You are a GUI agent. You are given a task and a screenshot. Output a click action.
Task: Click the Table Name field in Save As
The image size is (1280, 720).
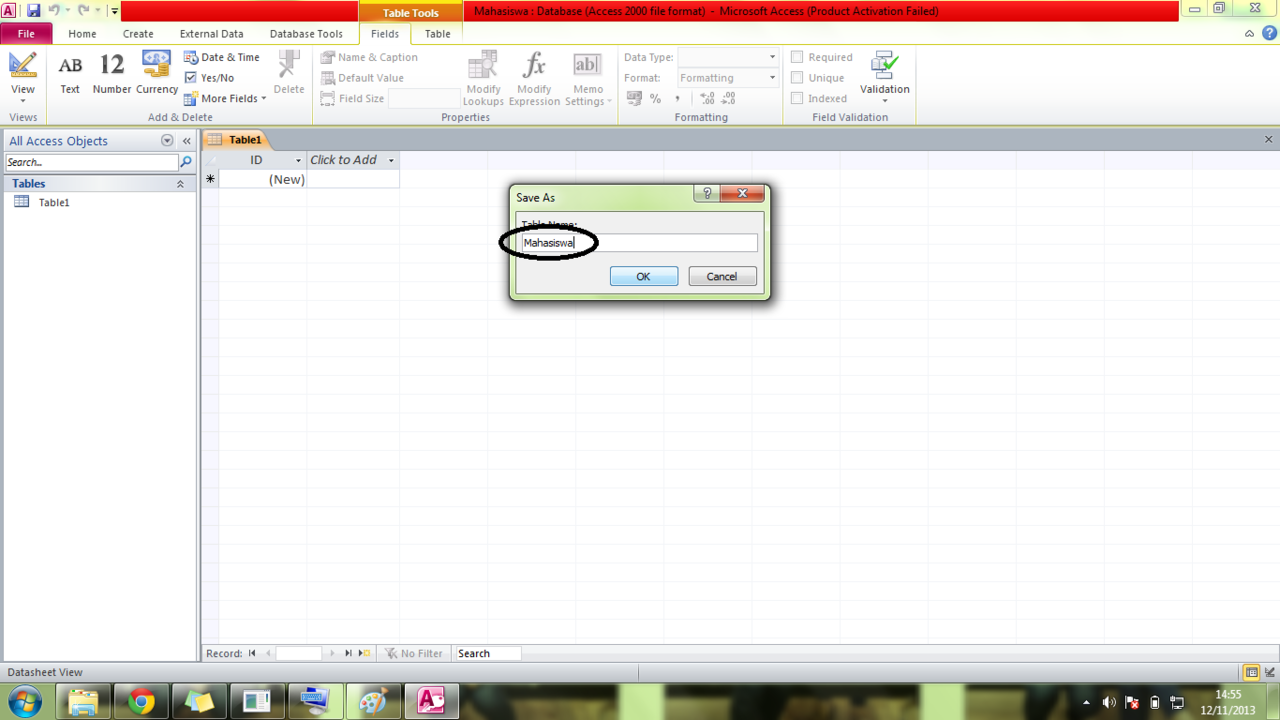click(639, 243)
